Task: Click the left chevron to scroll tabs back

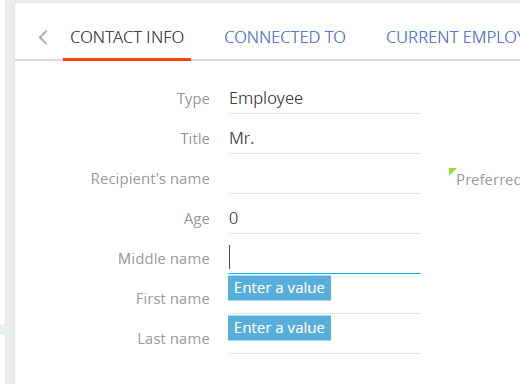Action: coord(43,37)
